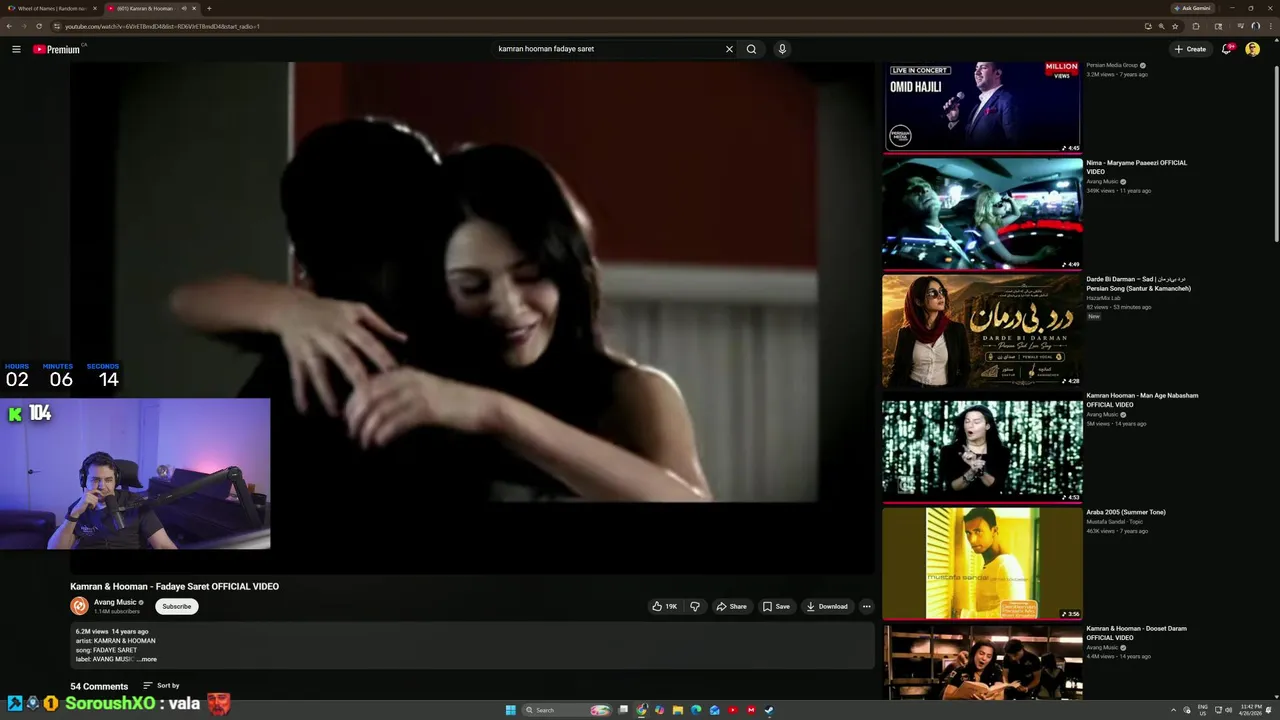Dislike the video with thumbs down
Screen dimensions: 1280x720
(695, 606)
